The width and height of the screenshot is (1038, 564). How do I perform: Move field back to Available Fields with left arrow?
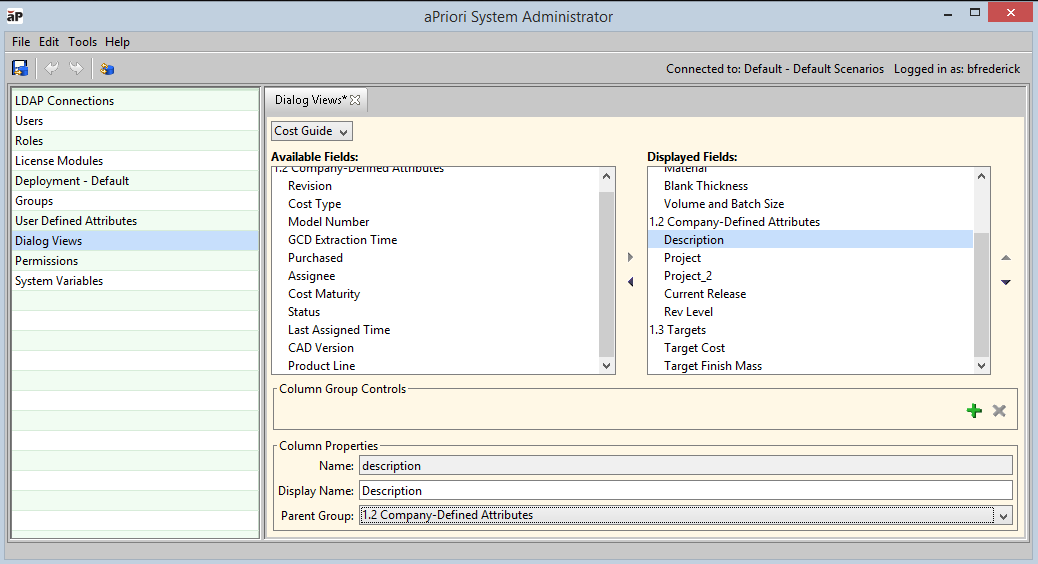(630, 282)
